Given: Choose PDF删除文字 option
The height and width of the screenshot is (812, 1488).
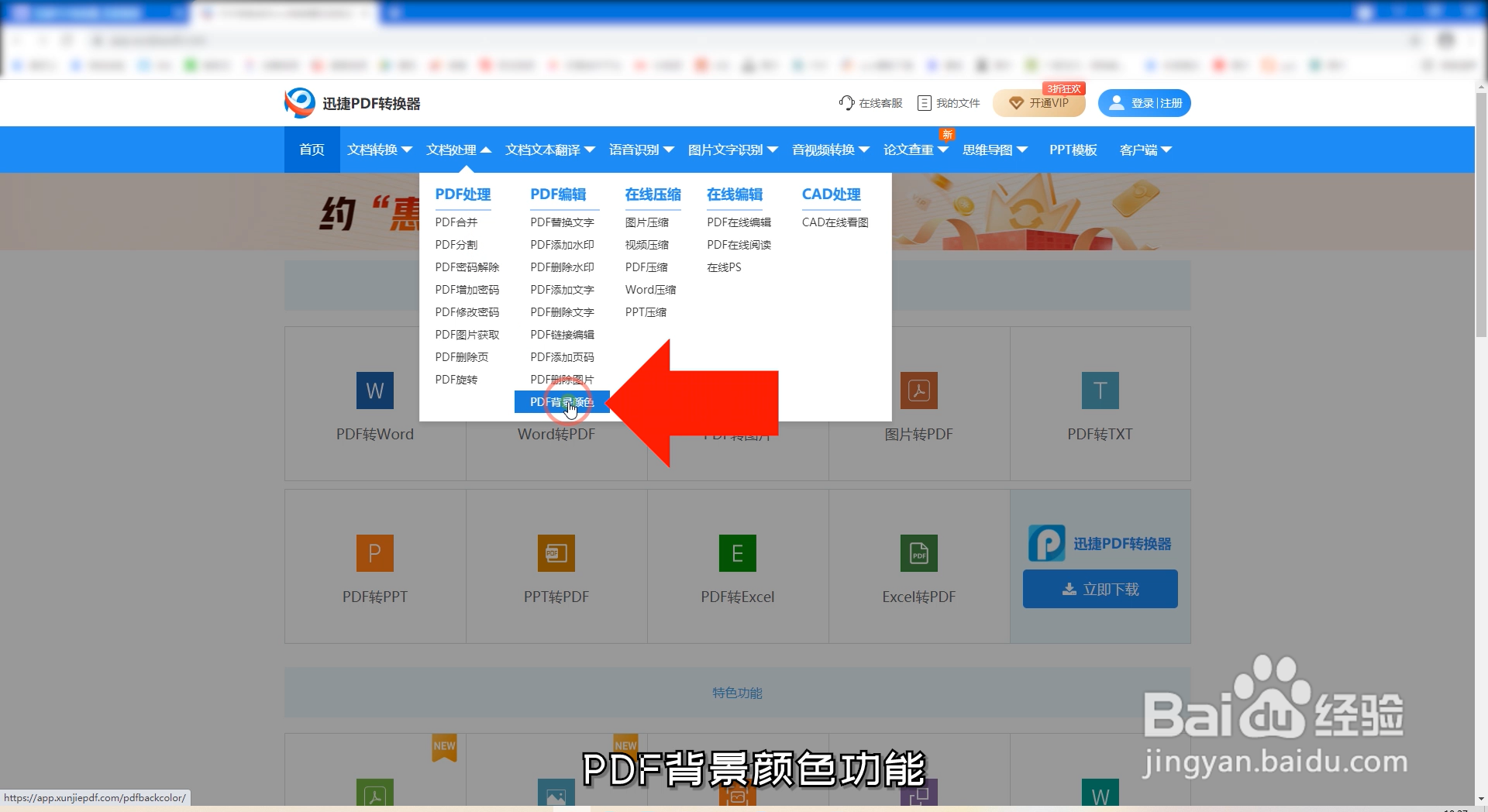Looking at the screenshot, I should [563, 312].
